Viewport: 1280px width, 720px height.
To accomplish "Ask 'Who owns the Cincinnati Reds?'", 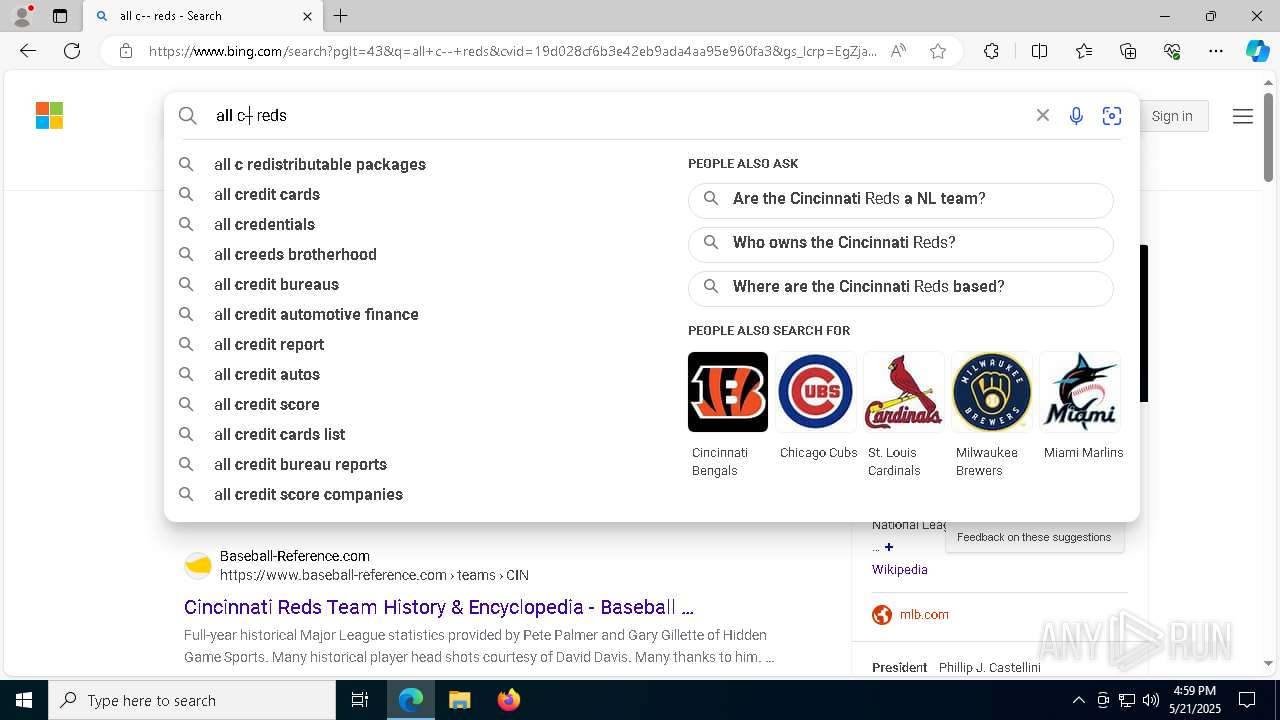I will [900, 243].
